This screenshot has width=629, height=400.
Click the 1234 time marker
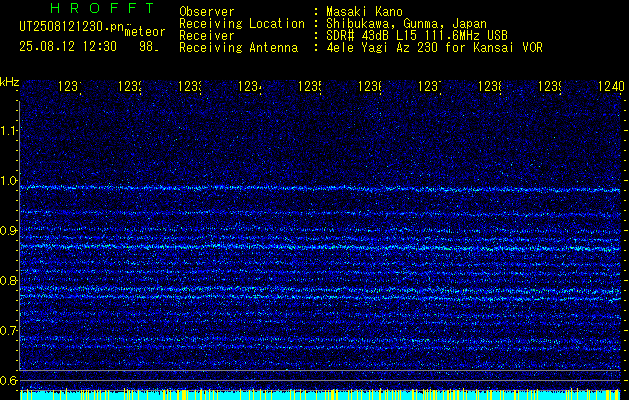[x=250, y=87]
